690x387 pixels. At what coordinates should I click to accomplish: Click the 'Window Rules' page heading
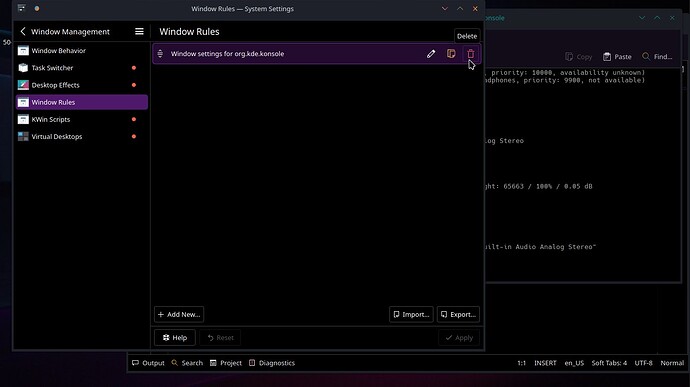[x=189, y=32]
